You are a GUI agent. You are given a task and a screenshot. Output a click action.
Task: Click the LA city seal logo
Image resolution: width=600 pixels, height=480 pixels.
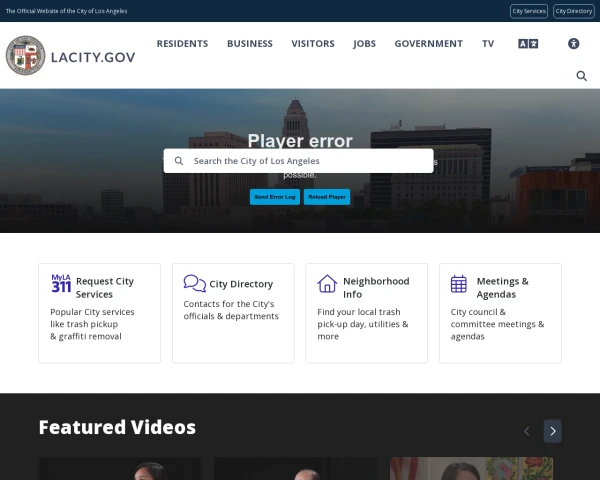tap(25, 56)
